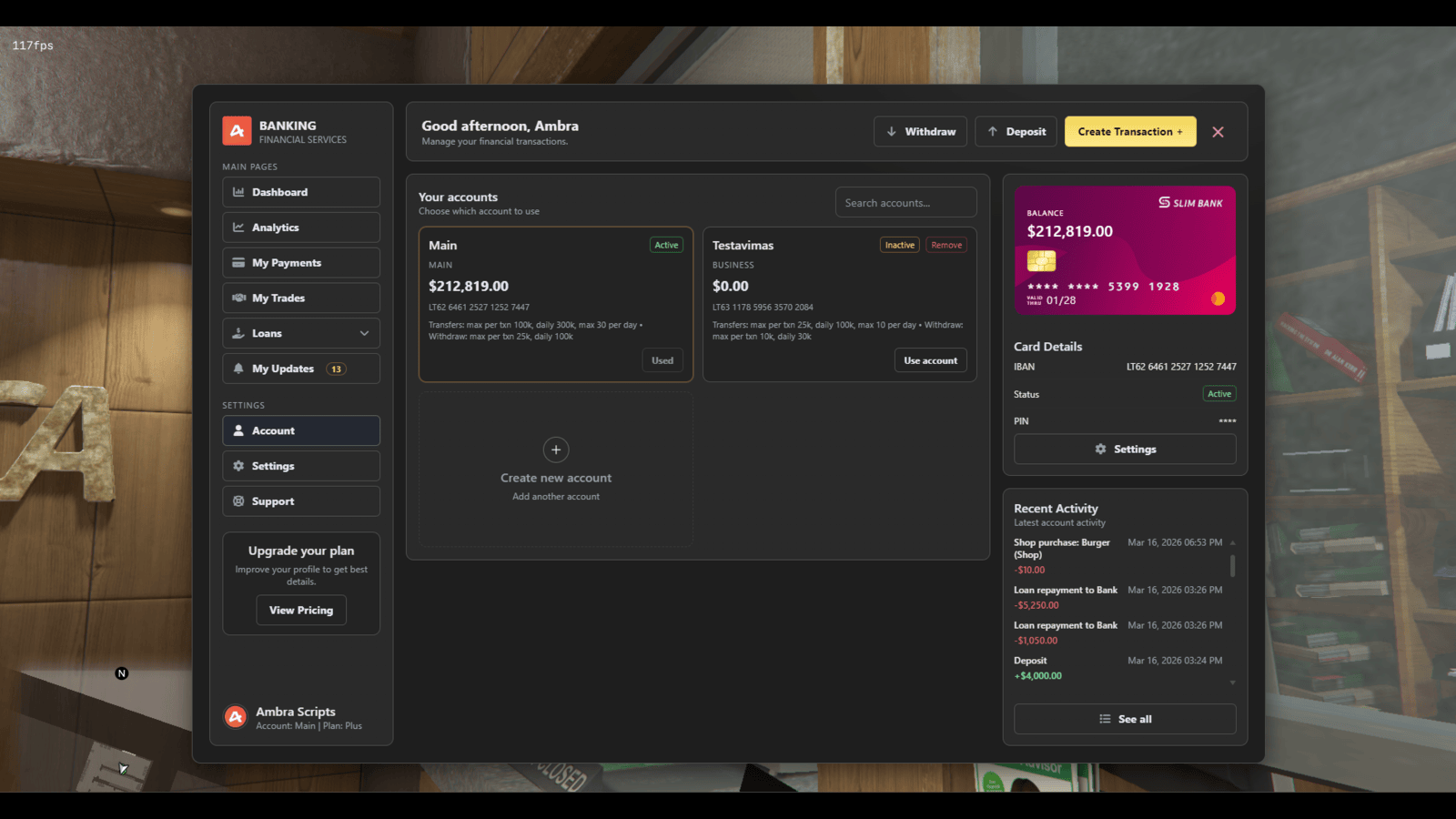
Task: Click the My Trades icon in sidebar
Action: click(x=238, y=298)
